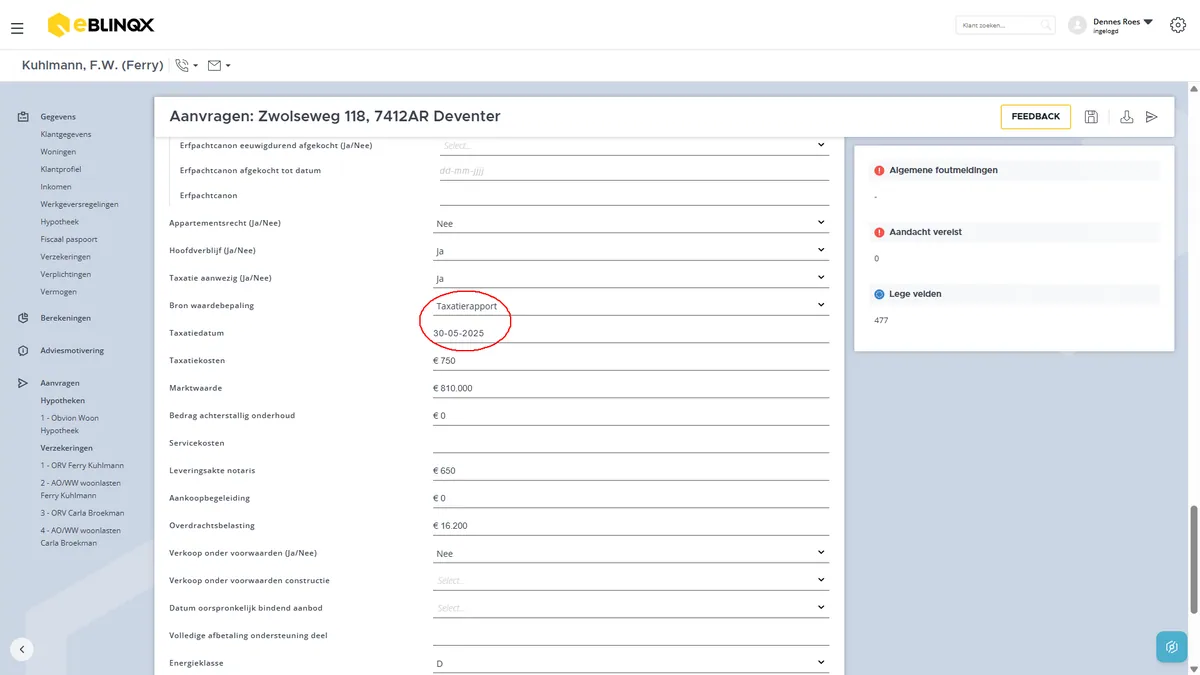
Task: Collapse the sidebar with the chevron button
Action: (x=22, y=648)
